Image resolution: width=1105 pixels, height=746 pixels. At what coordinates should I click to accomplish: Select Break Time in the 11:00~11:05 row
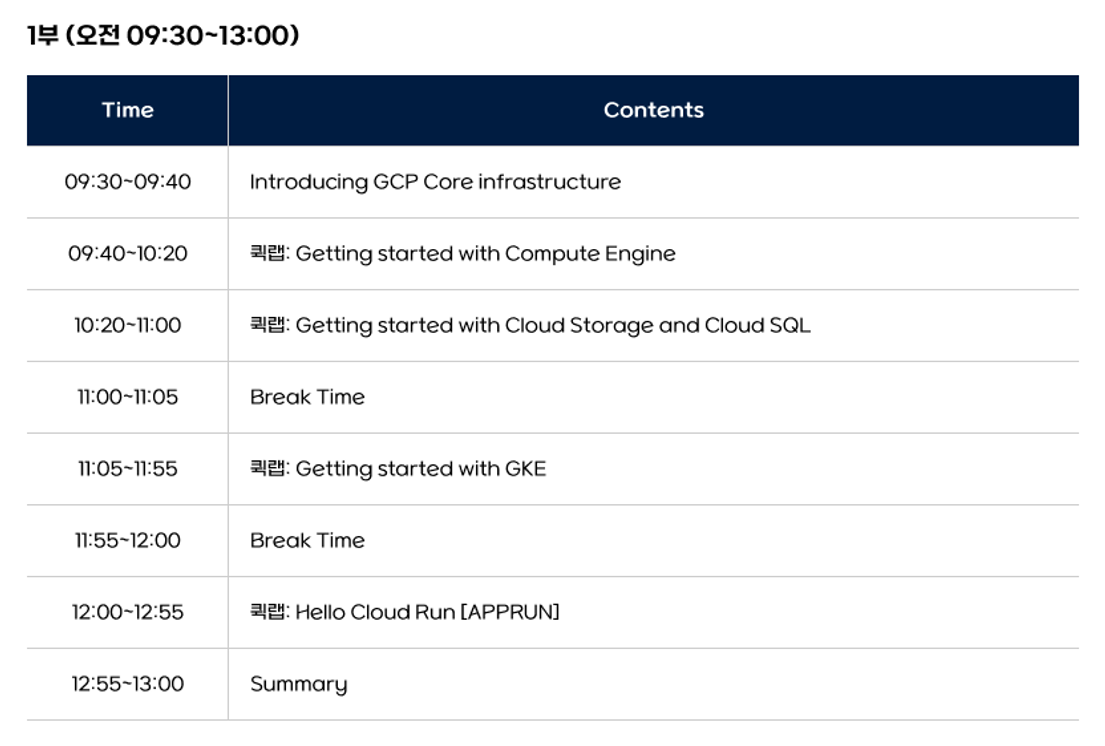[x=307, y=397]
